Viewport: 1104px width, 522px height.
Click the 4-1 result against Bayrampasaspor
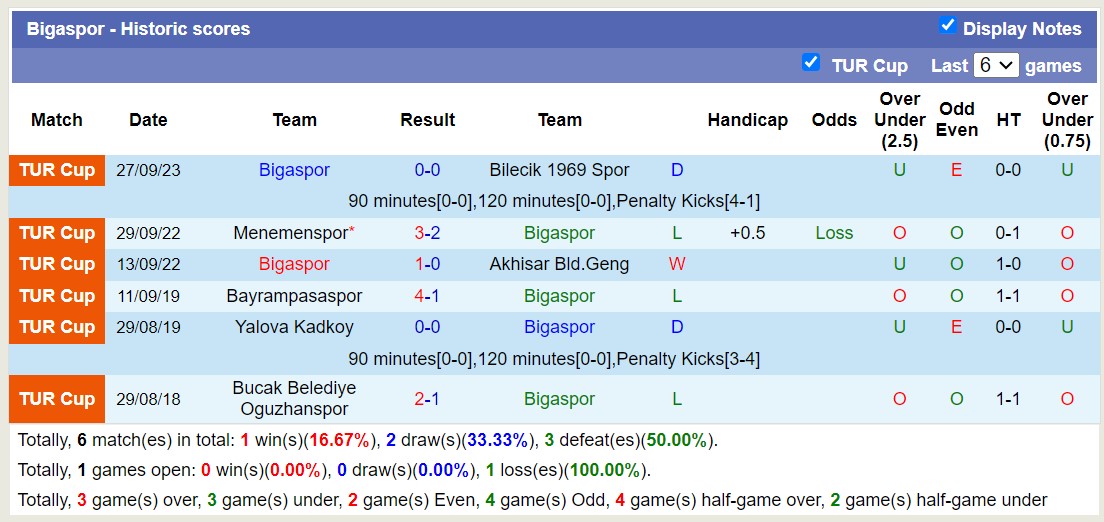pos(427,296)
